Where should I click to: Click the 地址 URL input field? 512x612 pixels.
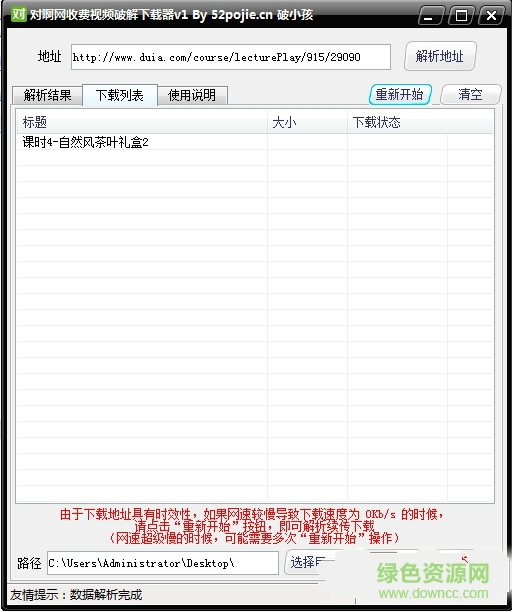pyautogui.click(x=231, y=57)
